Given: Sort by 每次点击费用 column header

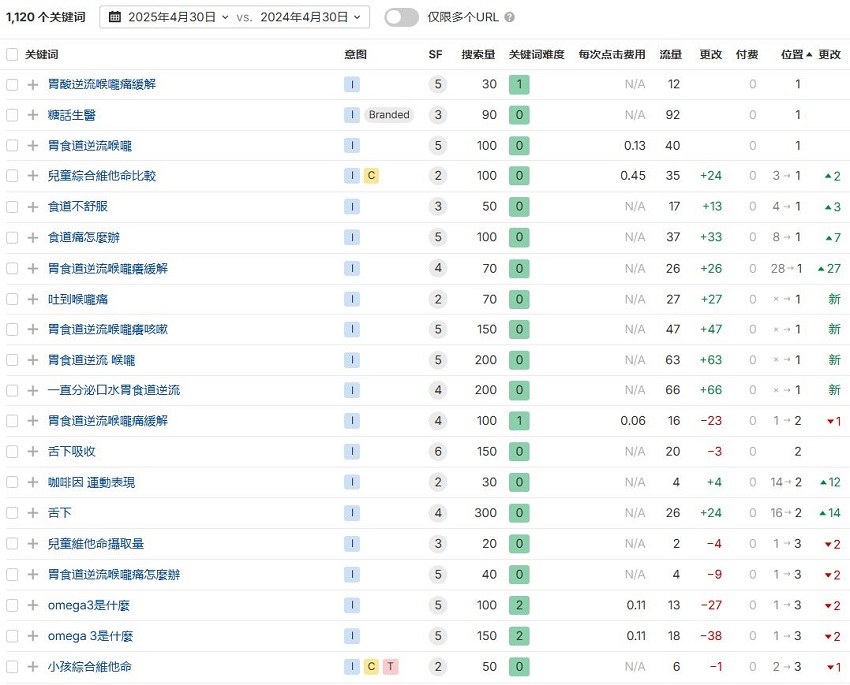Looking at the screenshot, I should point(611,54).
